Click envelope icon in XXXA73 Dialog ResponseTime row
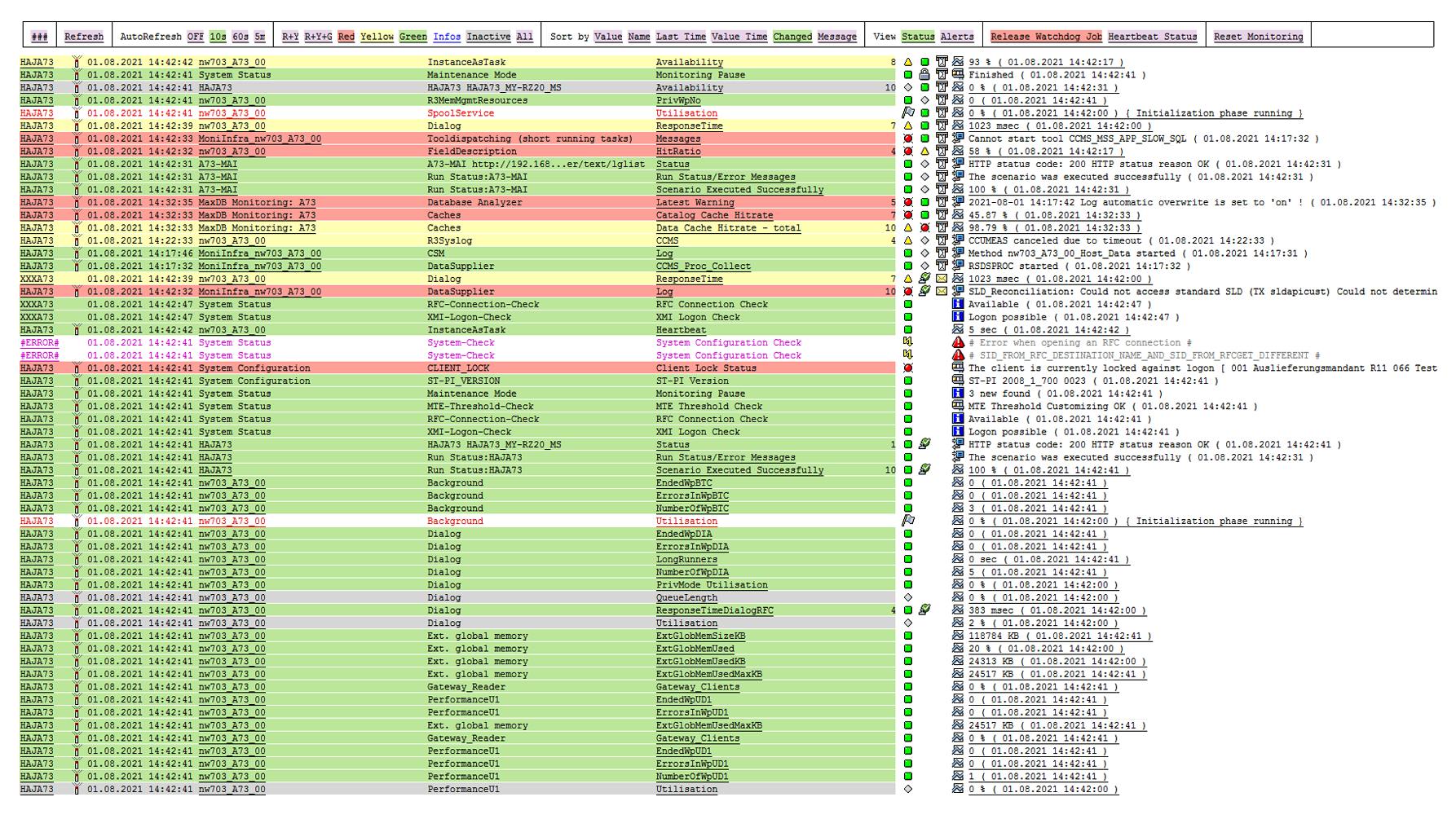 [x=942, y=279]
